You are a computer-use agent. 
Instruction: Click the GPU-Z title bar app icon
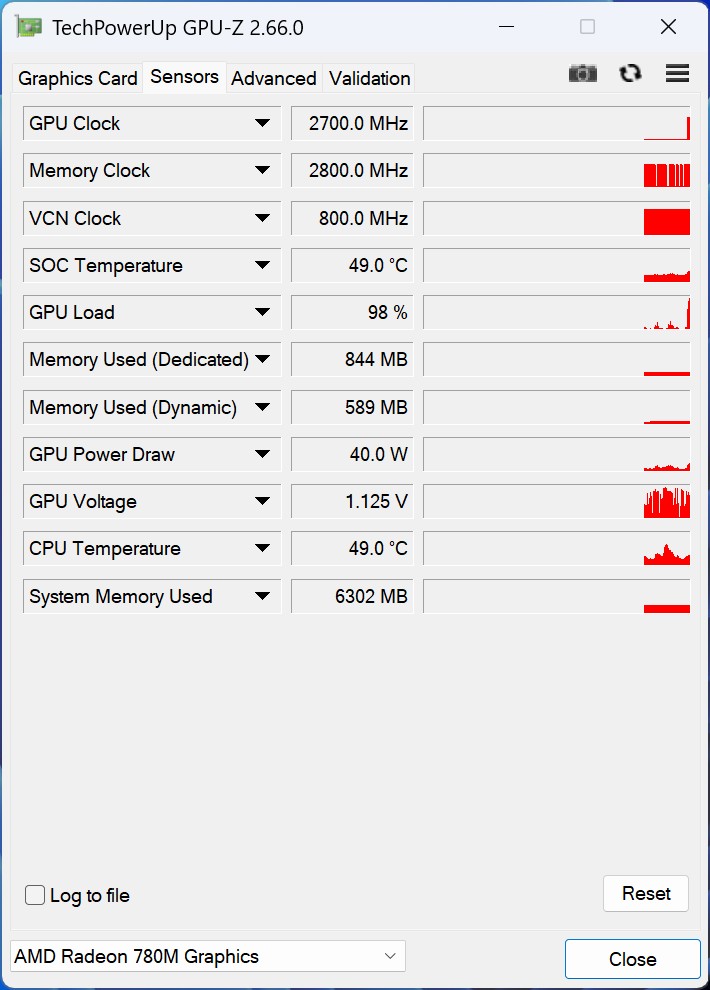(x=28, y=27)
